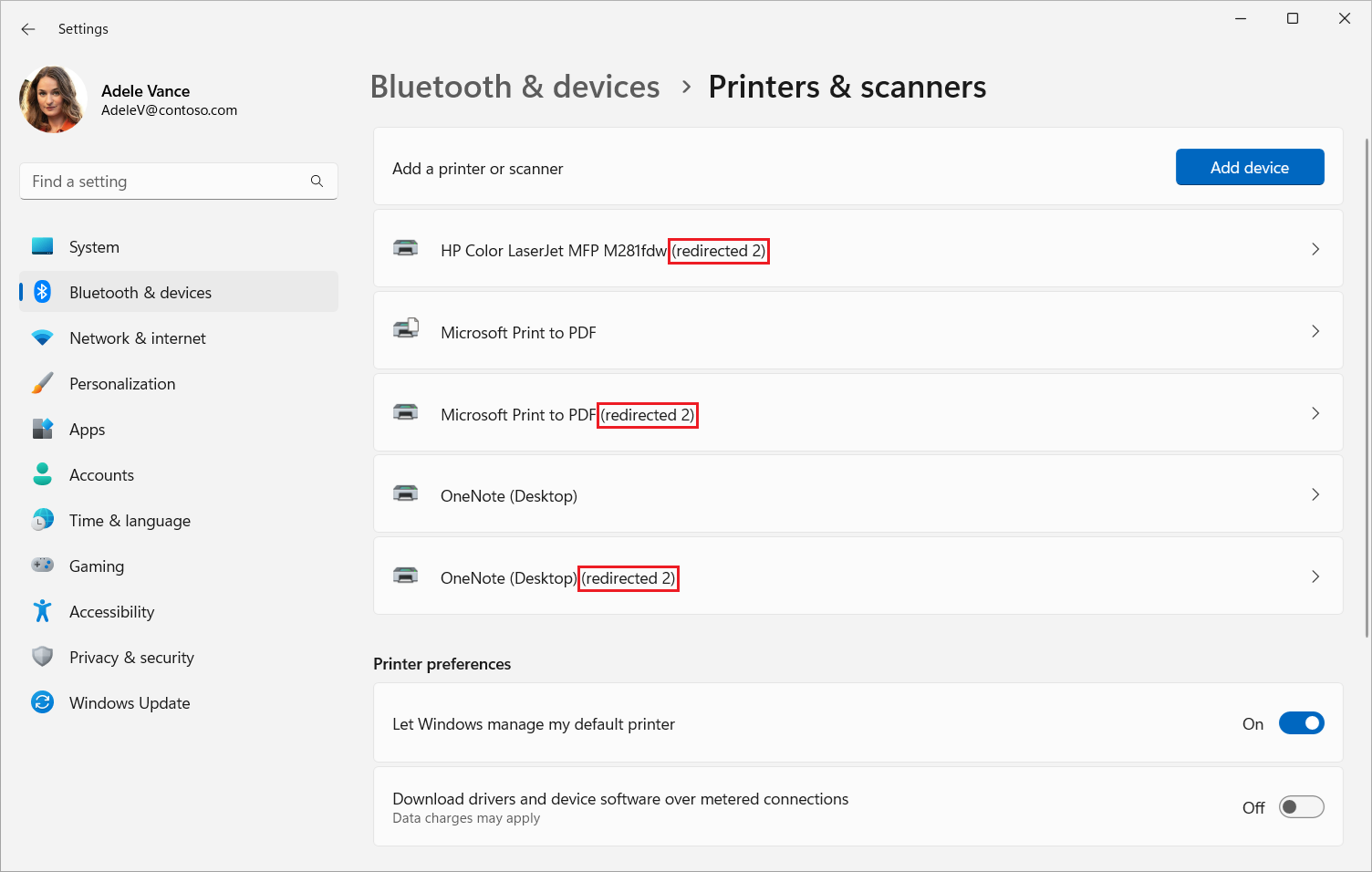The width and height of the screenshot is (1372, 872).
Task: Click the Gaming controller icon
Action: [x=43, y=566]
